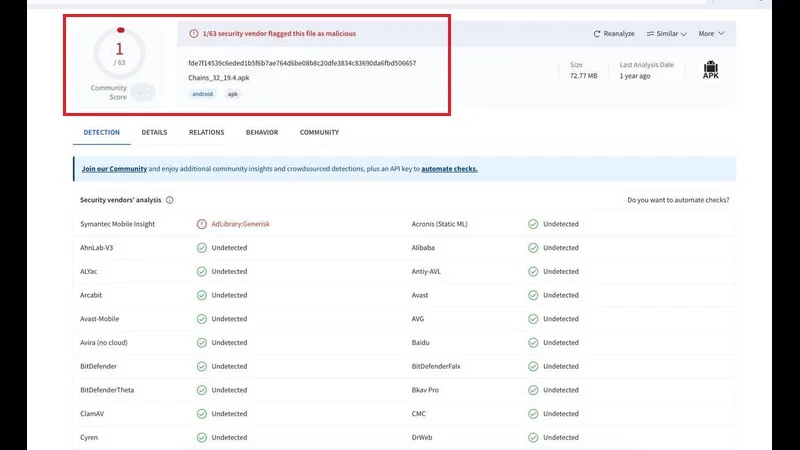The height and width of the screenshot is (450, 800).
Task: Click the android tag chip
Action: click(203, 94)
